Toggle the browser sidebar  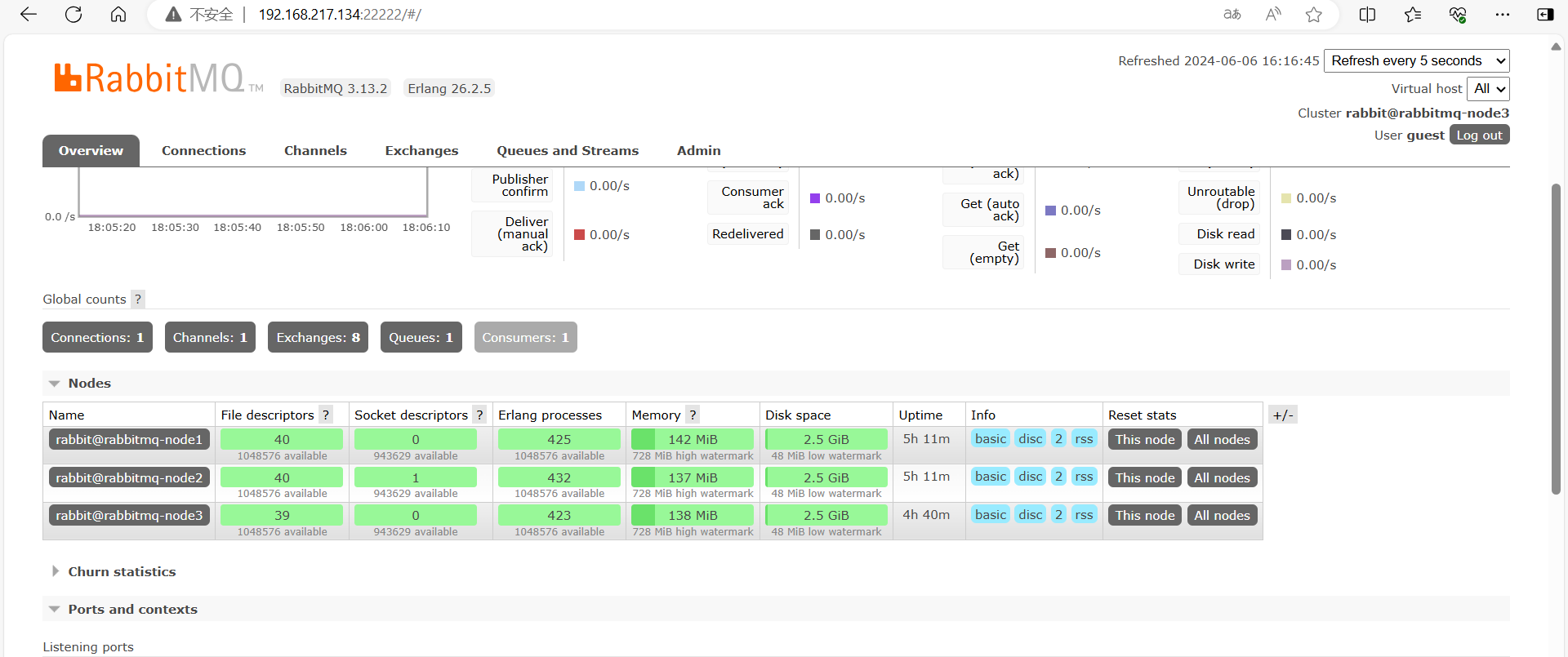point(1545,14)
